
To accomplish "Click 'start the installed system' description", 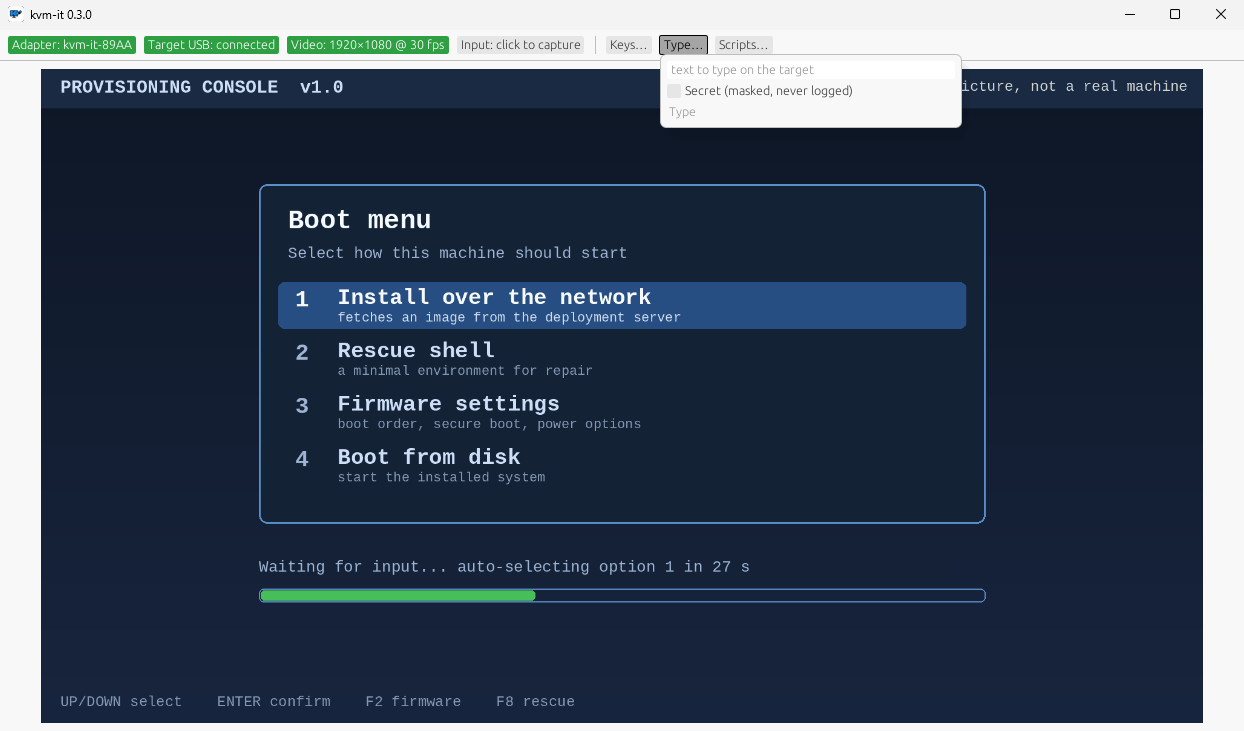I will [441, 477].
